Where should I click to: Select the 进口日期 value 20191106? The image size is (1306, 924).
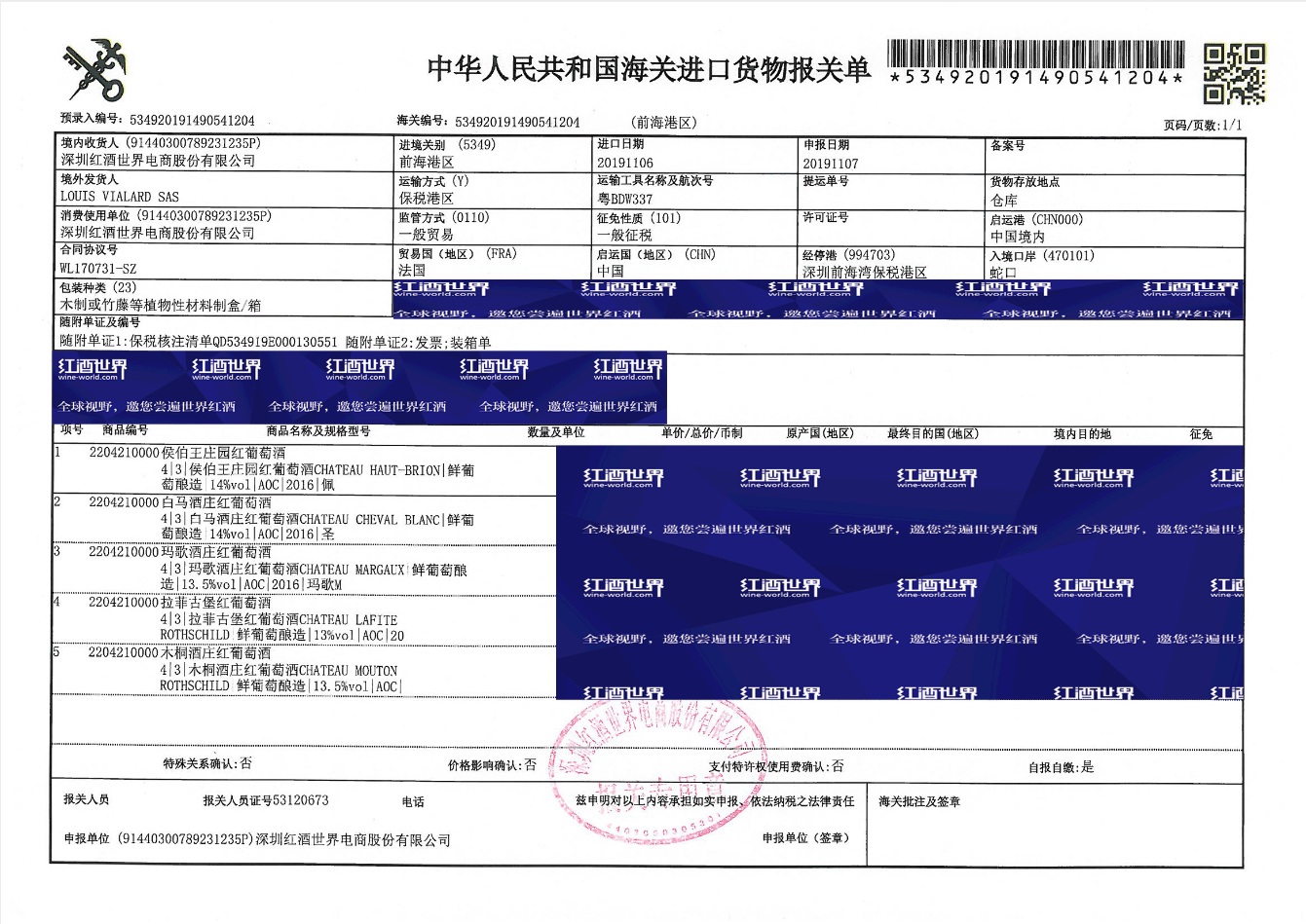tap(624, 164)
